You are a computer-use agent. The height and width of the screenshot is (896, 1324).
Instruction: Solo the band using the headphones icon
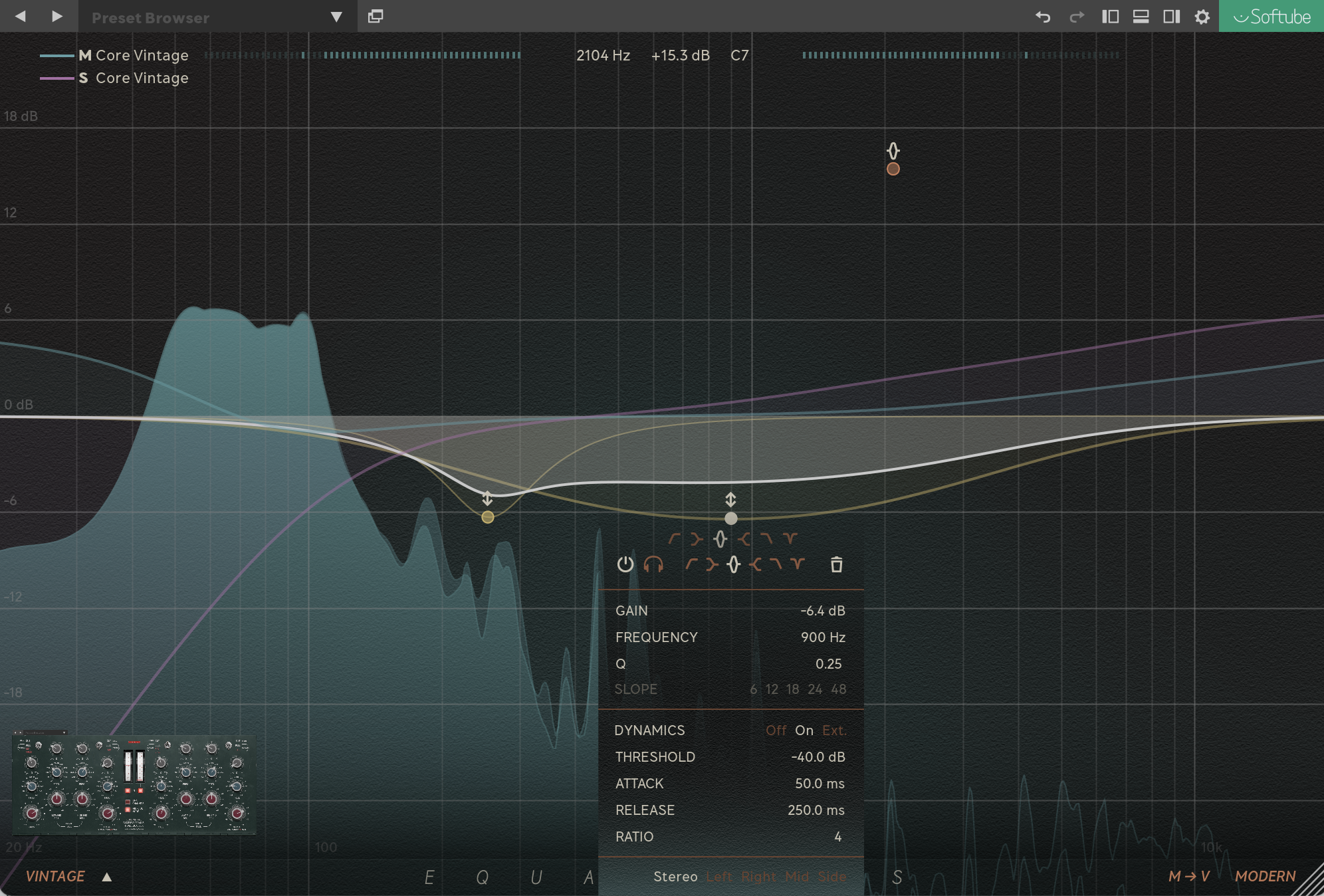[655, 566]
